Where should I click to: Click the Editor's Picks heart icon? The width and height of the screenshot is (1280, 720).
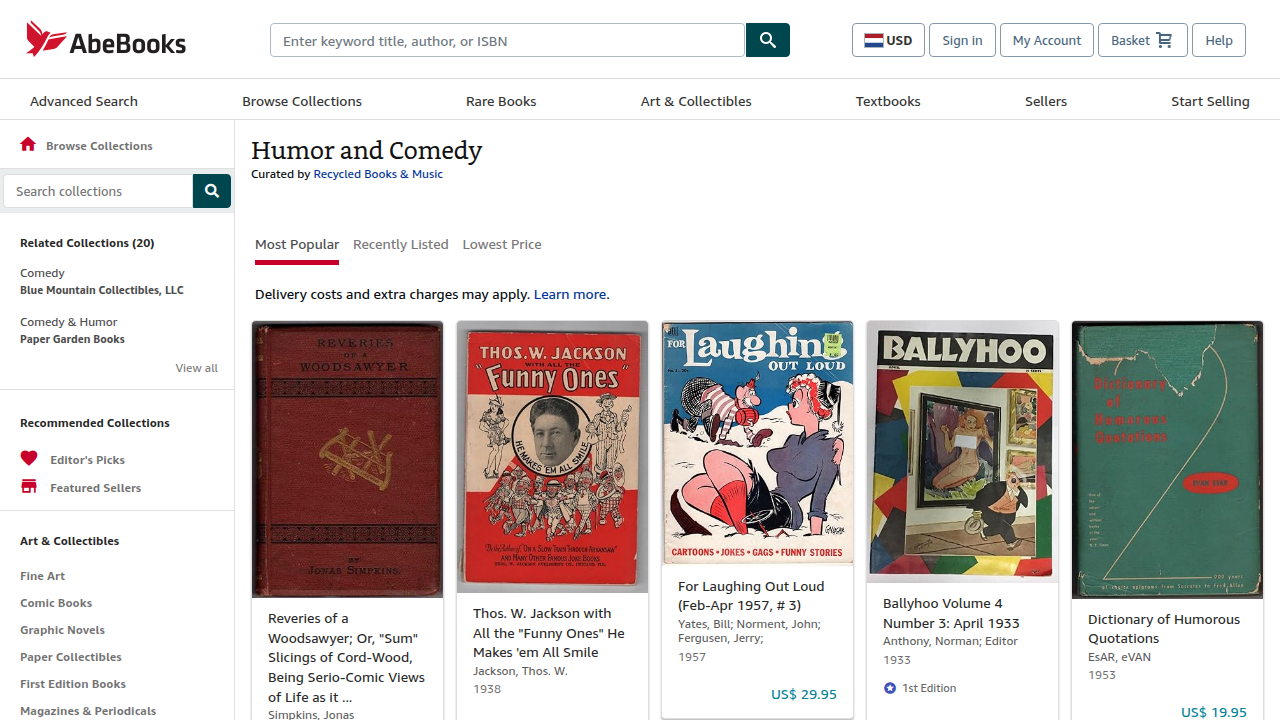[29, 459]
